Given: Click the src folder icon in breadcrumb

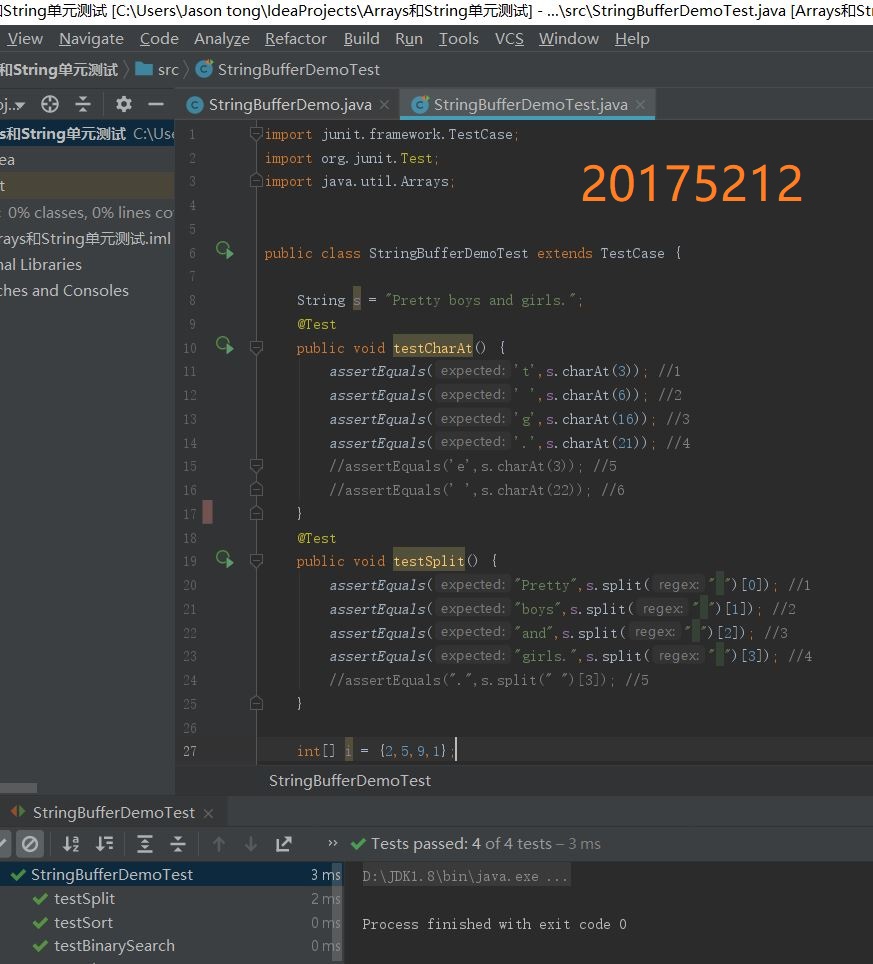Looking at the screenshot, I should 144,69.
